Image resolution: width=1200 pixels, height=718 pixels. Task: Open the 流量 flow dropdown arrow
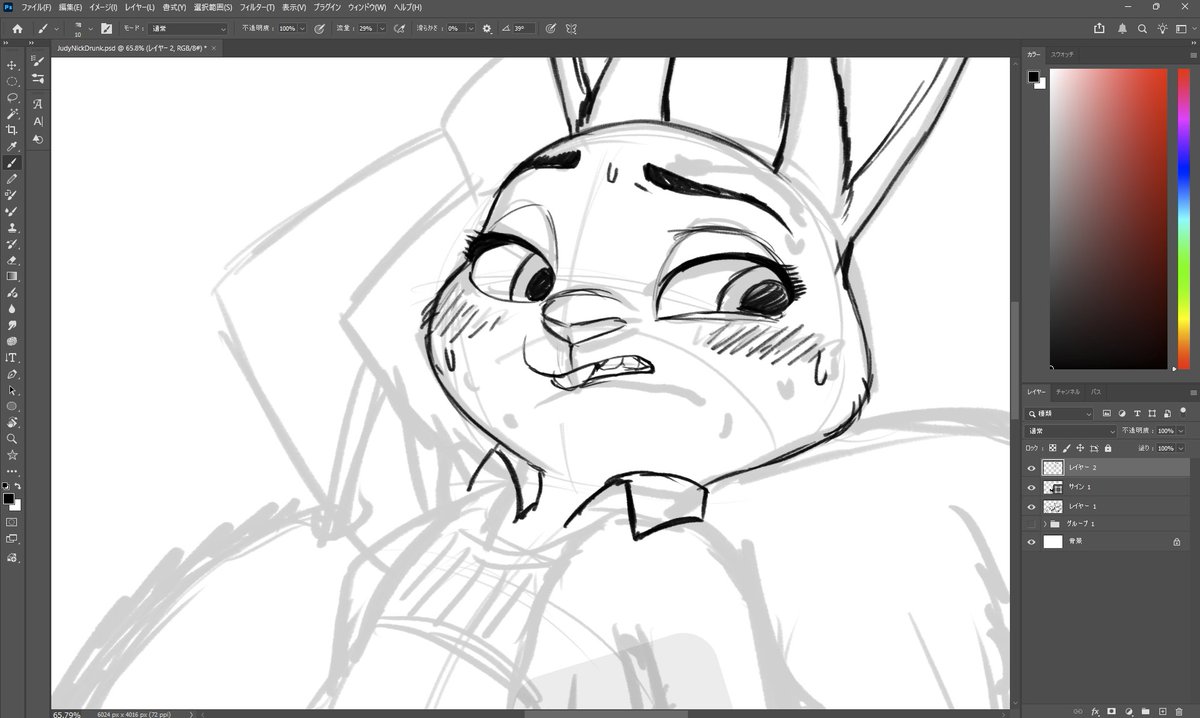click(381, 28)
